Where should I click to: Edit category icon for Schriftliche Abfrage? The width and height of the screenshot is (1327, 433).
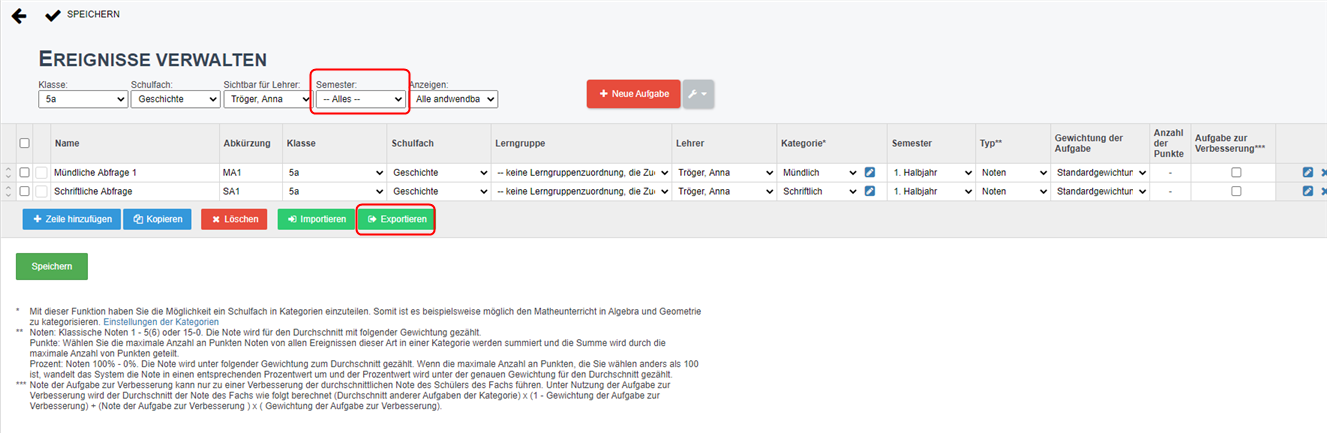pos(870,190)
